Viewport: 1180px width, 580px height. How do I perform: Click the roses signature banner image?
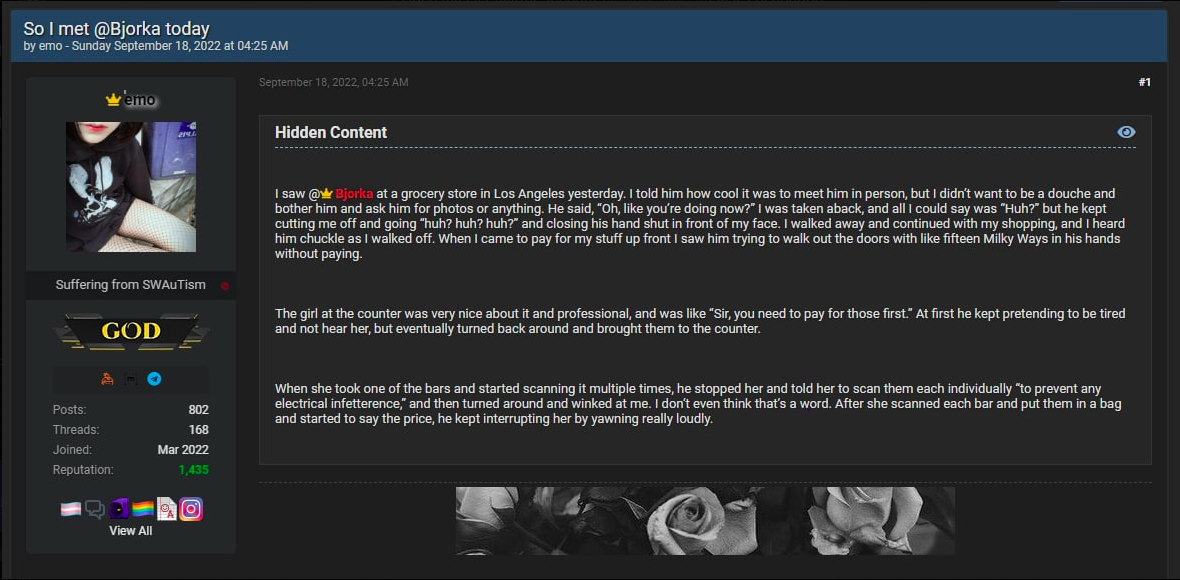coord(705,521)
